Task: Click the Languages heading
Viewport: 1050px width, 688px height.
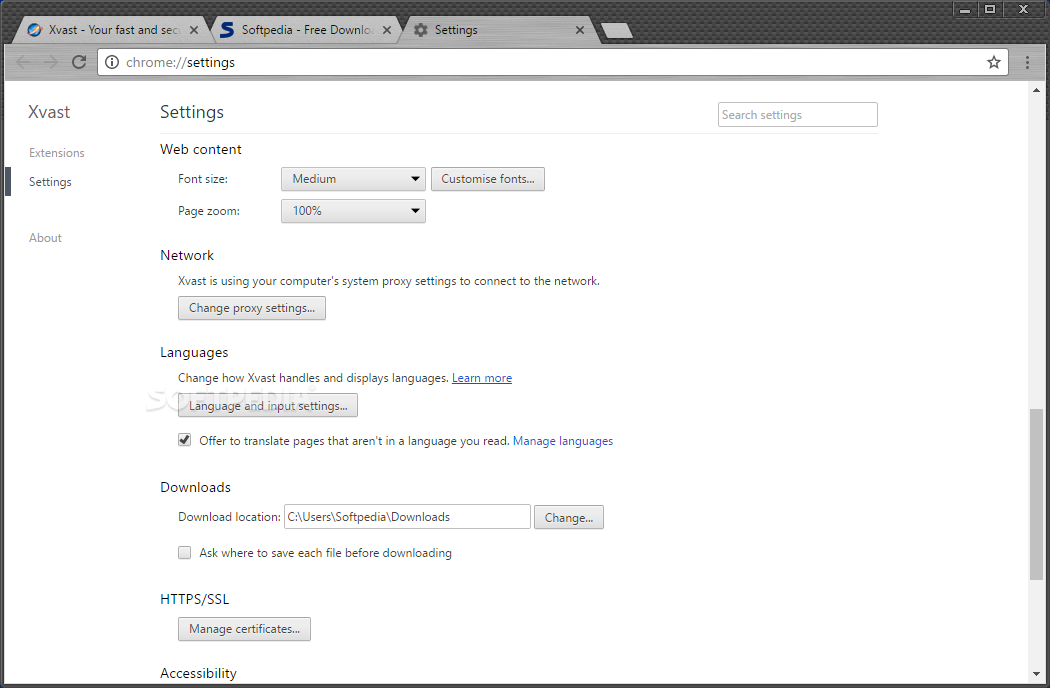Action: 194,352
